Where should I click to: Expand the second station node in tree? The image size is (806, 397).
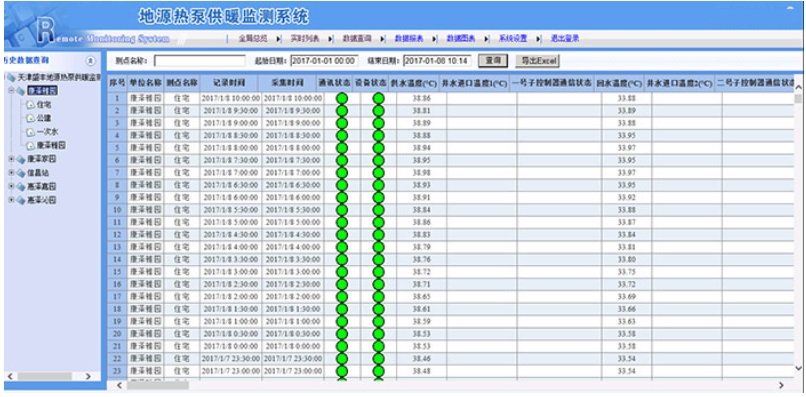point(11,159)
